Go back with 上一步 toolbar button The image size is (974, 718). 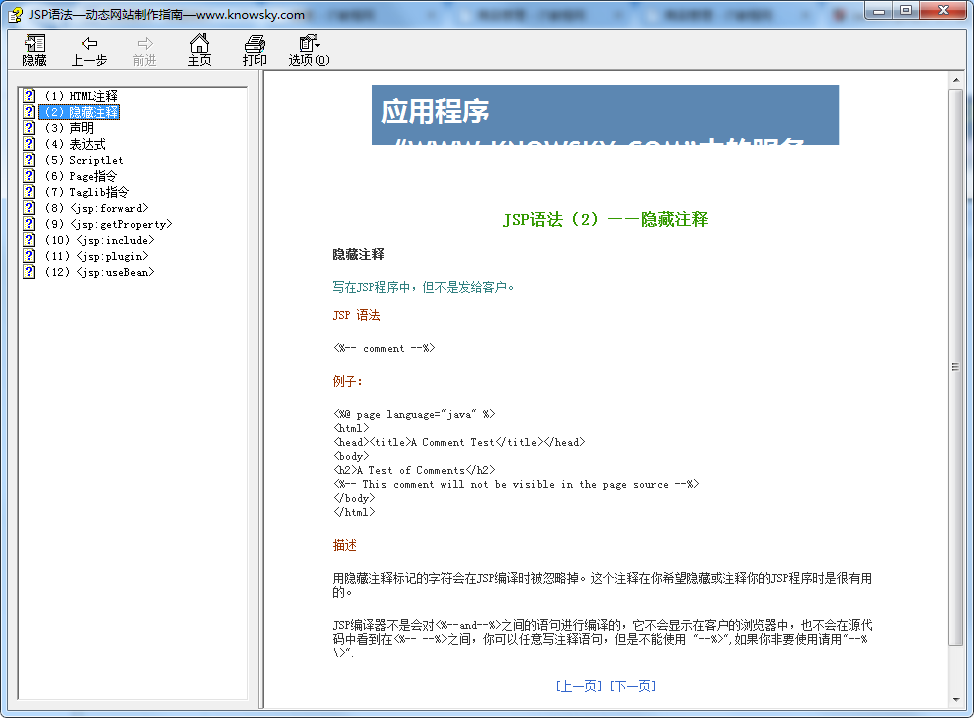pos(90,50)
